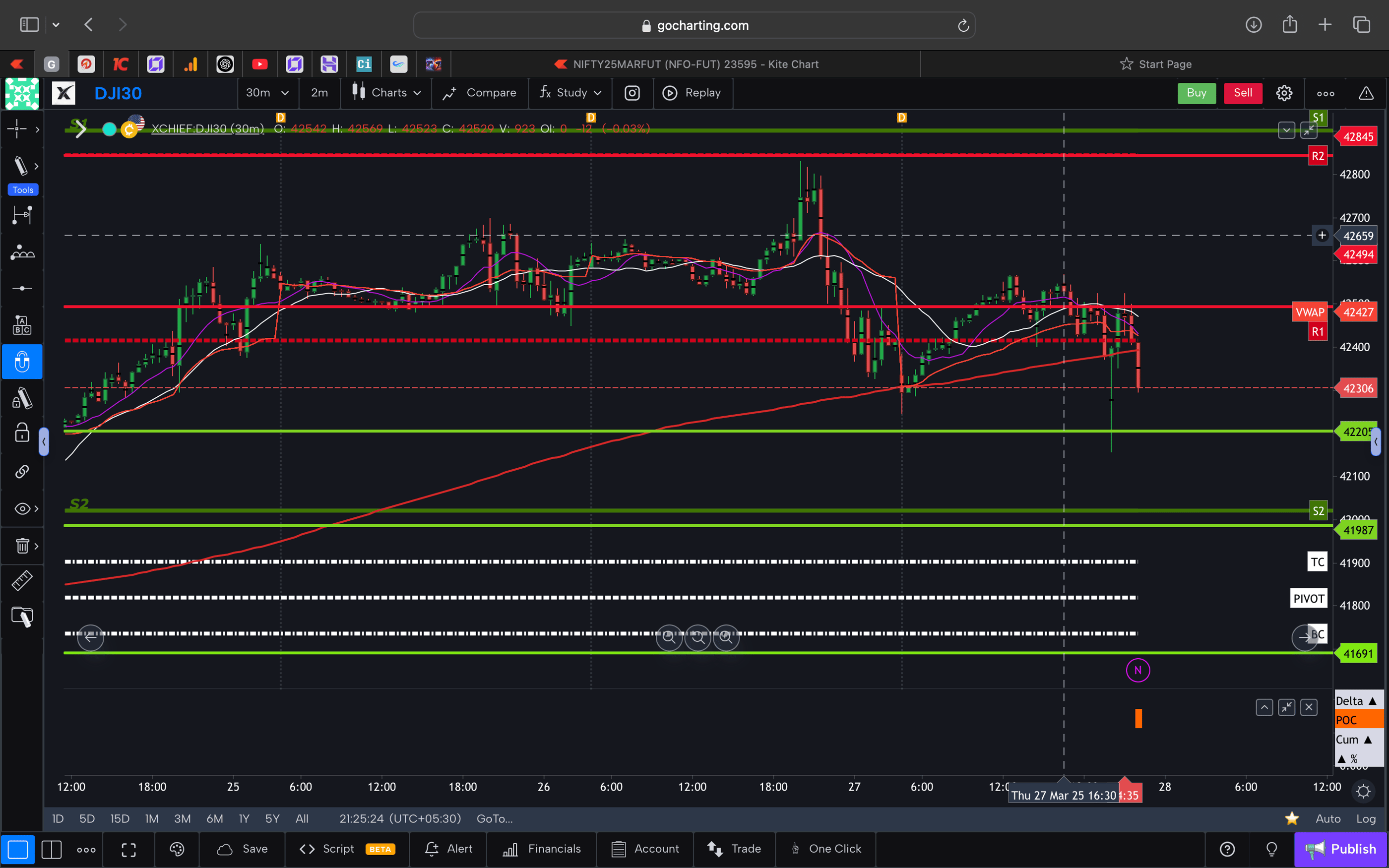Select the magnet snap tool
Screen dimensions: 1389x868
click(x=22, y=362)
